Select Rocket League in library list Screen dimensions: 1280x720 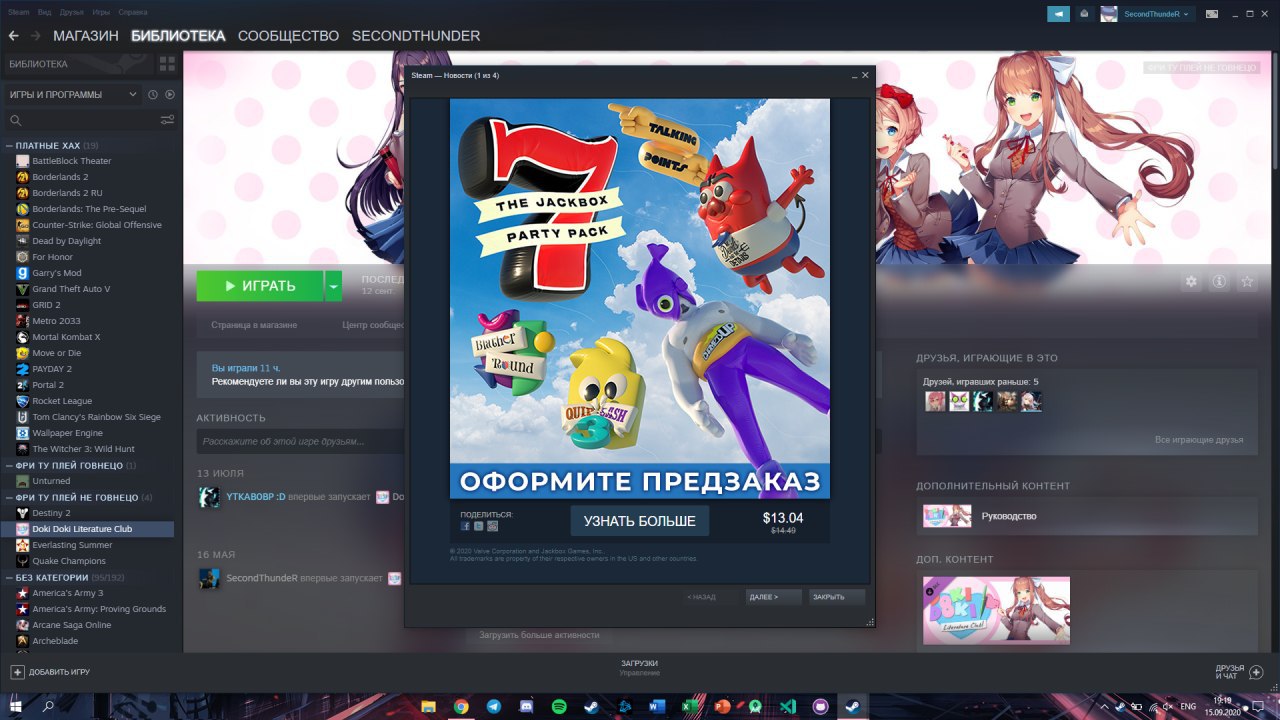[62, 401]
